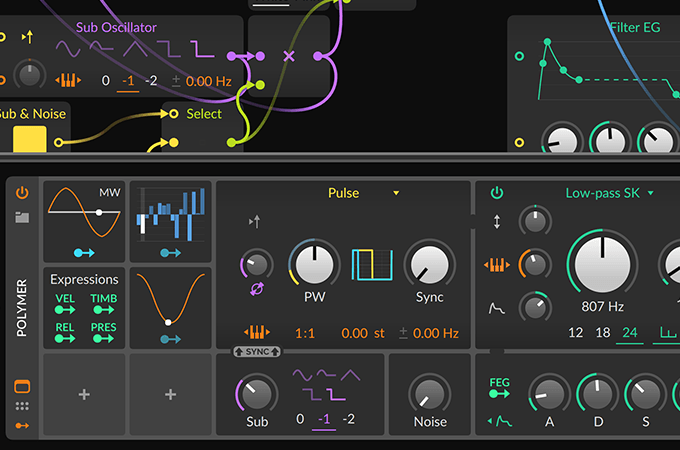Select triangle sub waveform in Polymer

coord(350,375)
